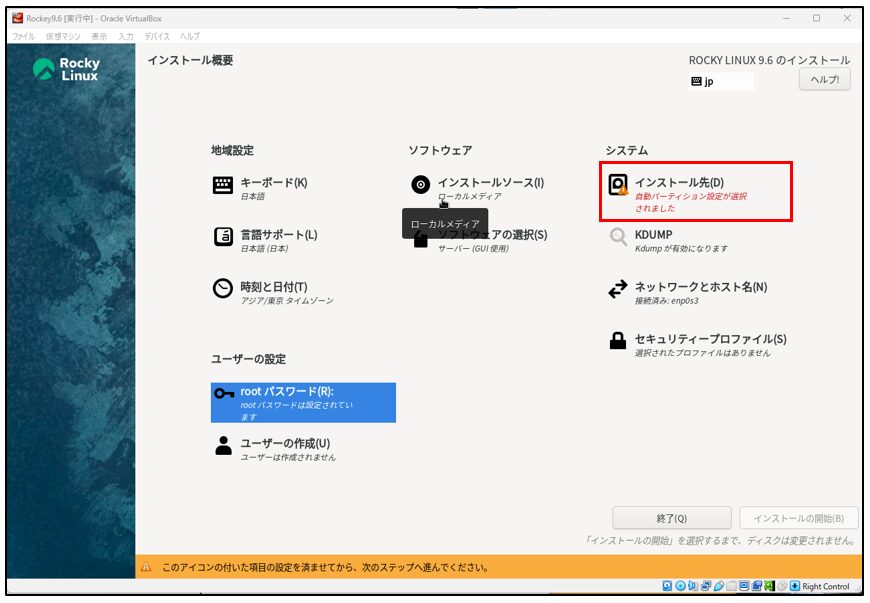Open ユーザーの作成 person icon

coord(223,446)
